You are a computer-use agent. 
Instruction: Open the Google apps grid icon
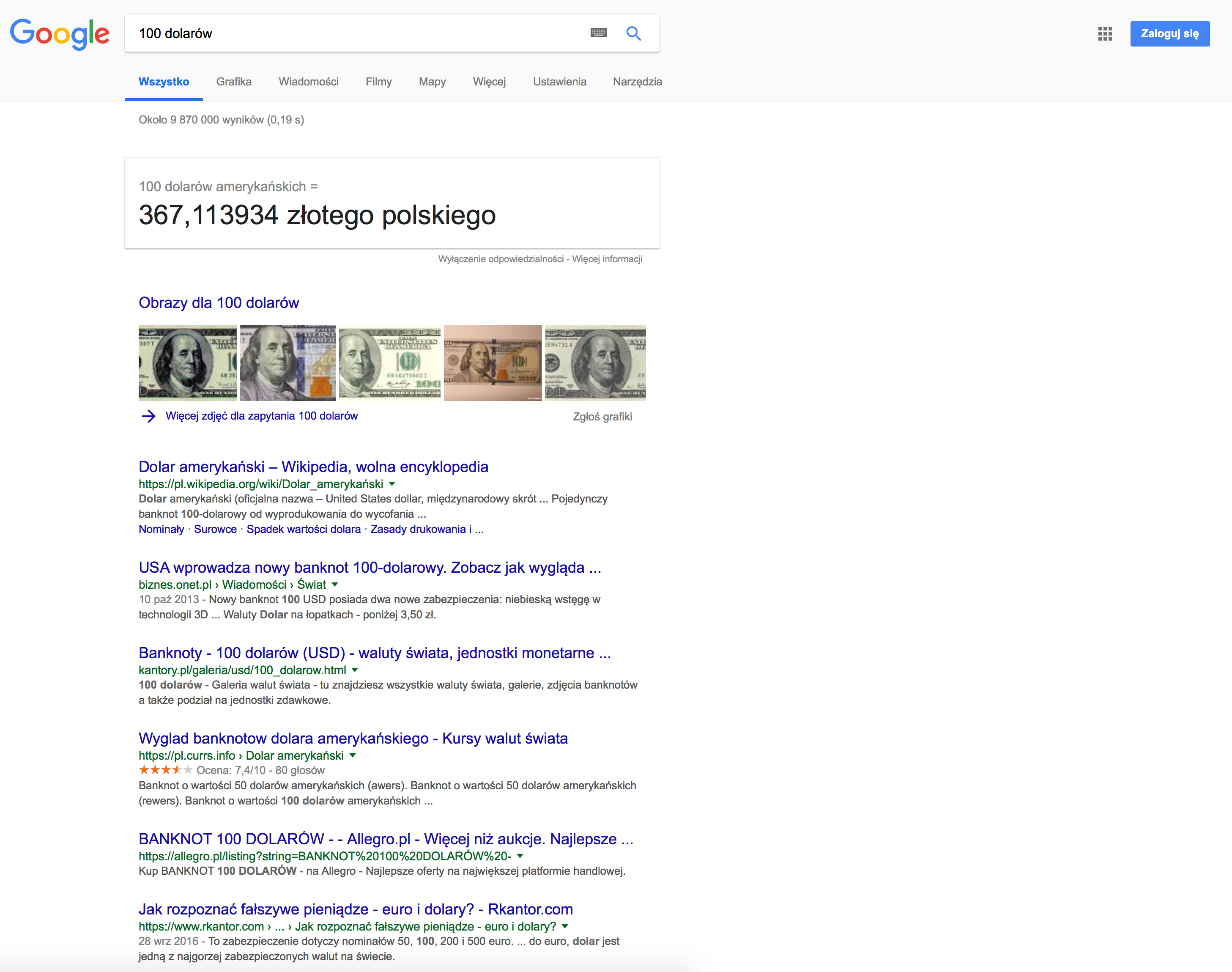point(1105,33)
